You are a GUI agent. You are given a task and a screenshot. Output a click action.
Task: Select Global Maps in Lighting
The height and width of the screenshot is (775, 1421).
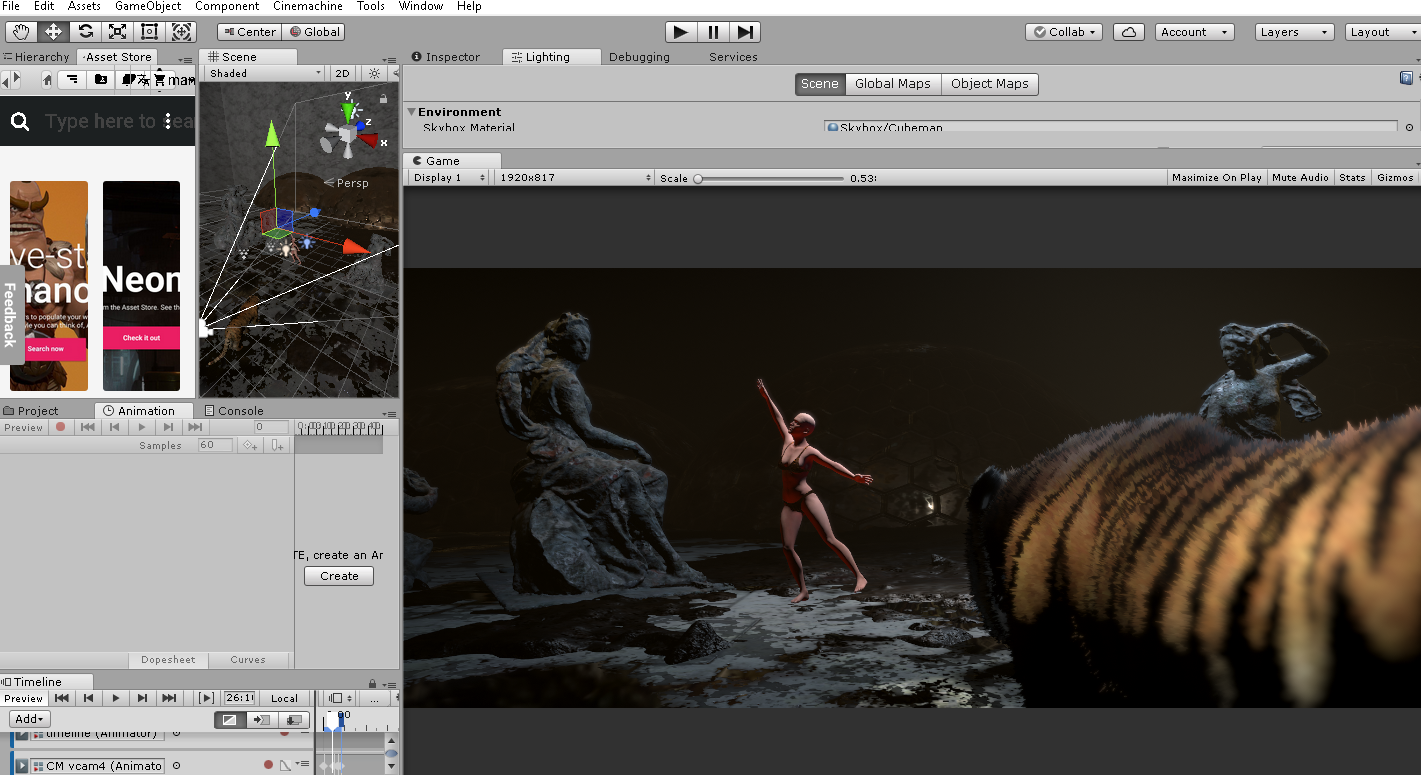(892, 84)
